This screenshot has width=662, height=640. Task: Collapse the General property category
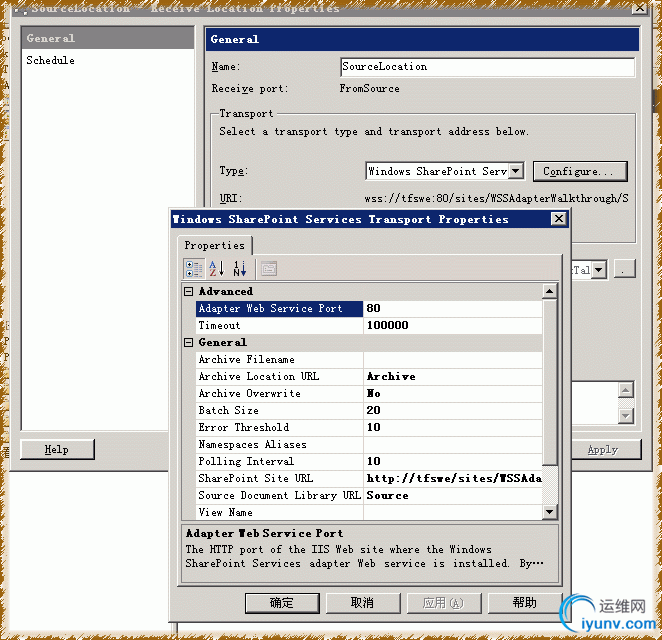pyautogui.click(x=189, y=342)
